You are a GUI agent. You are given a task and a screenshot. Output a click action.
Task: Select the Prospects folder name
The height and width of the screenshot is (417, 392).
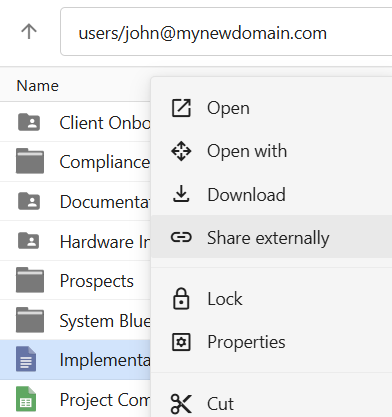97,281
